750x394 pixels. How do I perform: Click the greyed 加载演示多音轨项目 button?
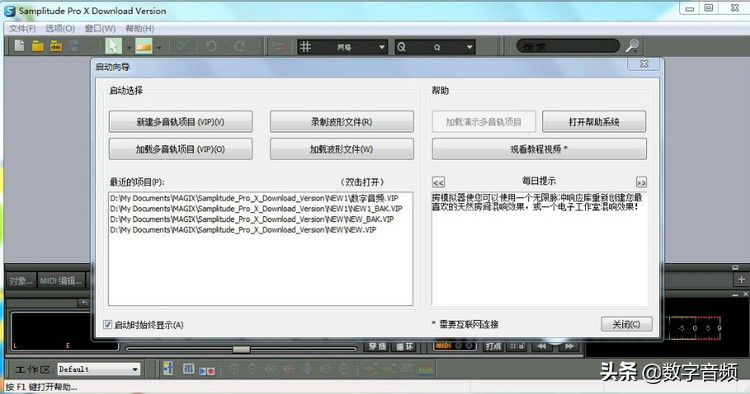(x=484, y=122)
